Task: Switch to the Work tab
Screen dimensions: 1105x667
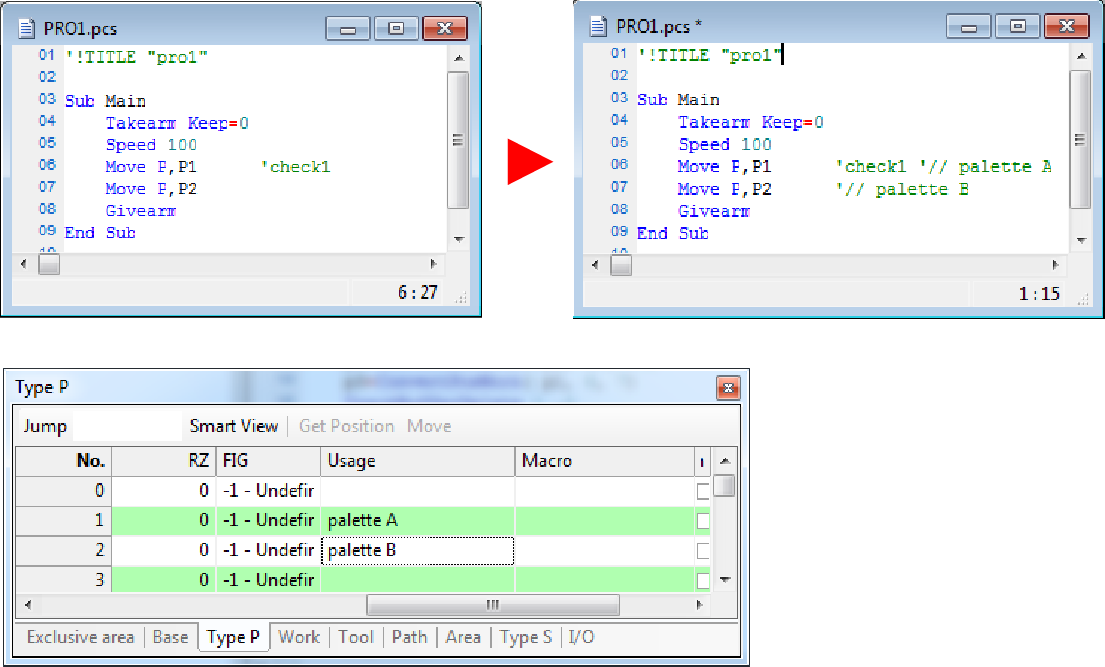Action: [299, 637]
